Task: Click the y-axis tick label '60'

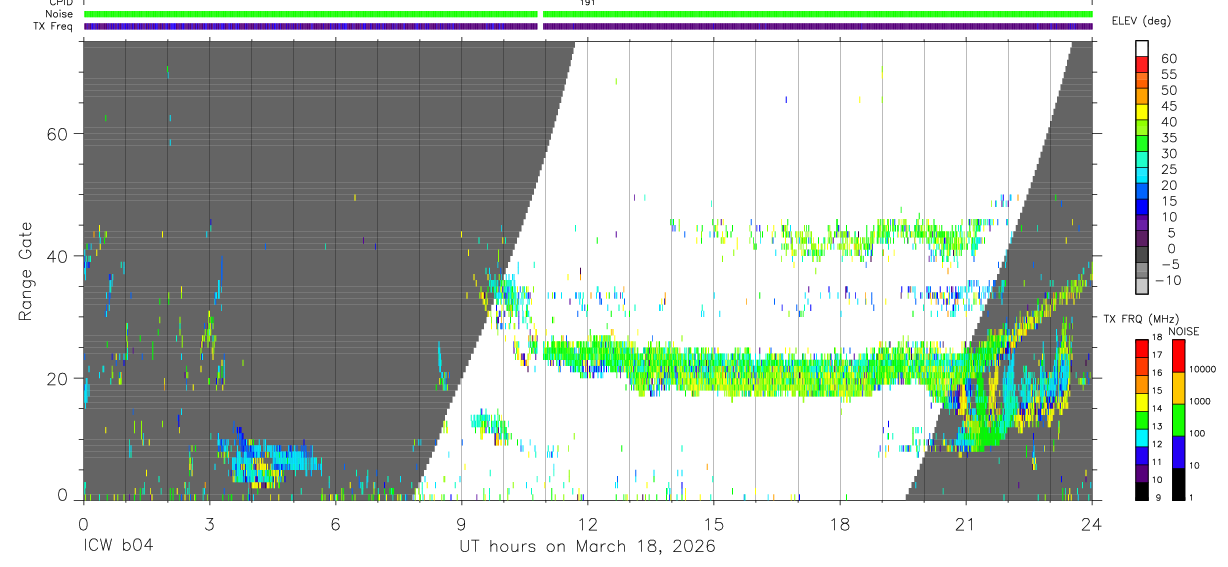Action: (x=56, y=134)
